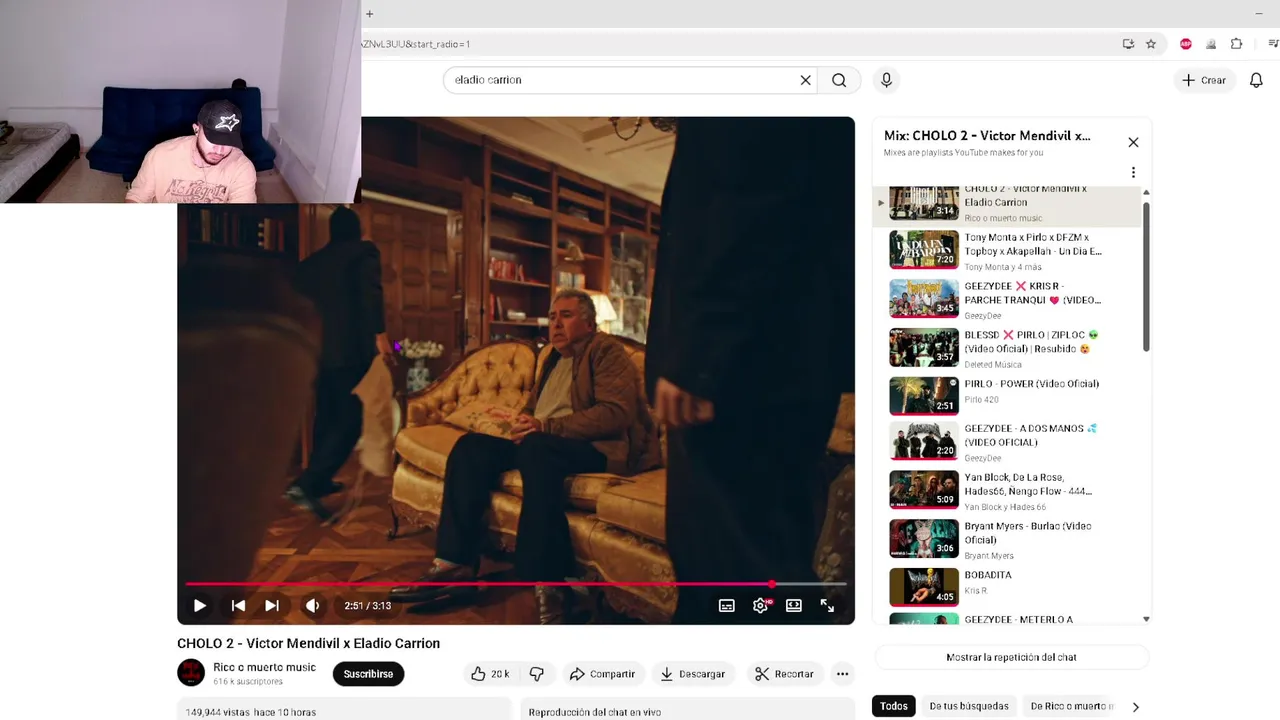Image resolution: width=1280 pixels, height=720 pixels.
Task: Toggle subtitles on the player
Action: point(727,605)
